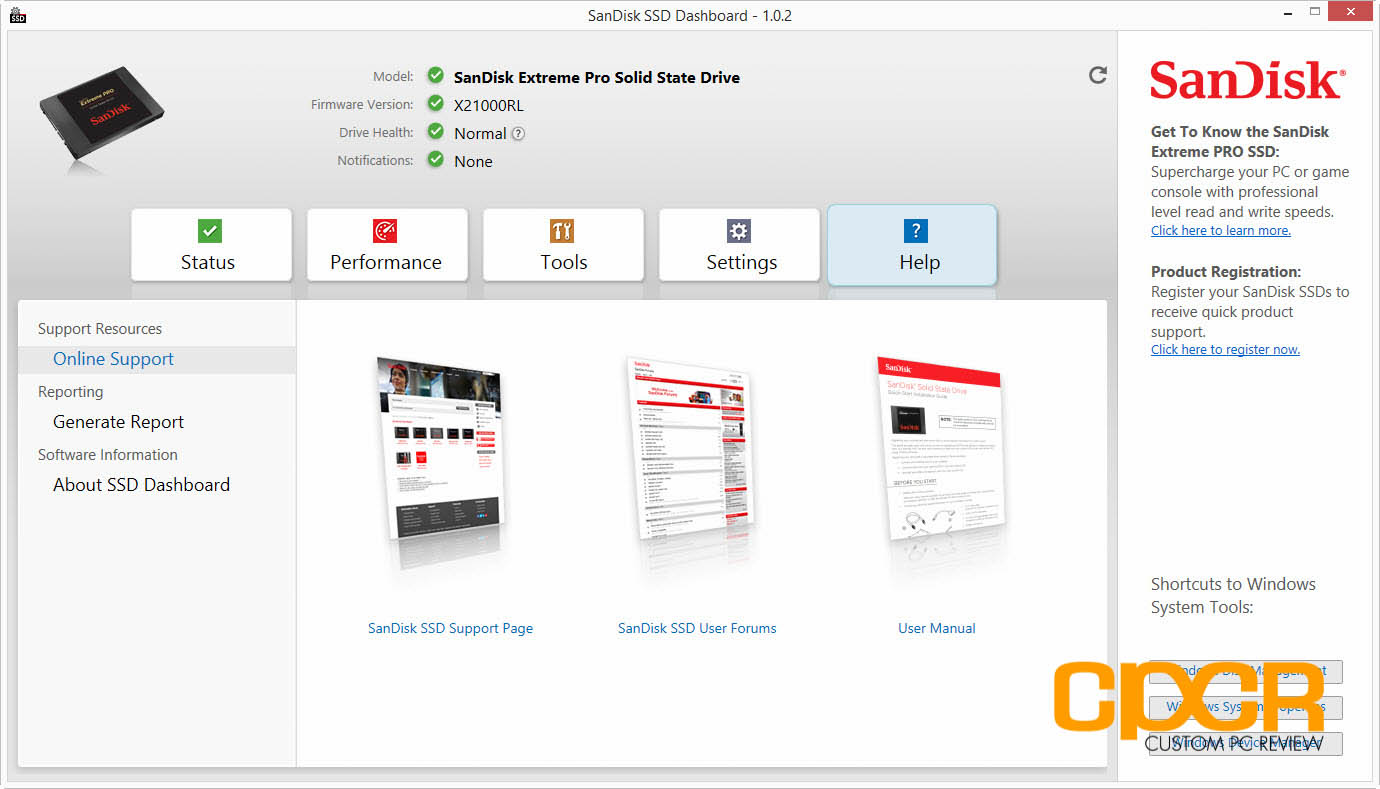The height and width of the screenshot is (789, 1380).
Task: Click the Windows System Properties shortcut button
Action: 1246,707
